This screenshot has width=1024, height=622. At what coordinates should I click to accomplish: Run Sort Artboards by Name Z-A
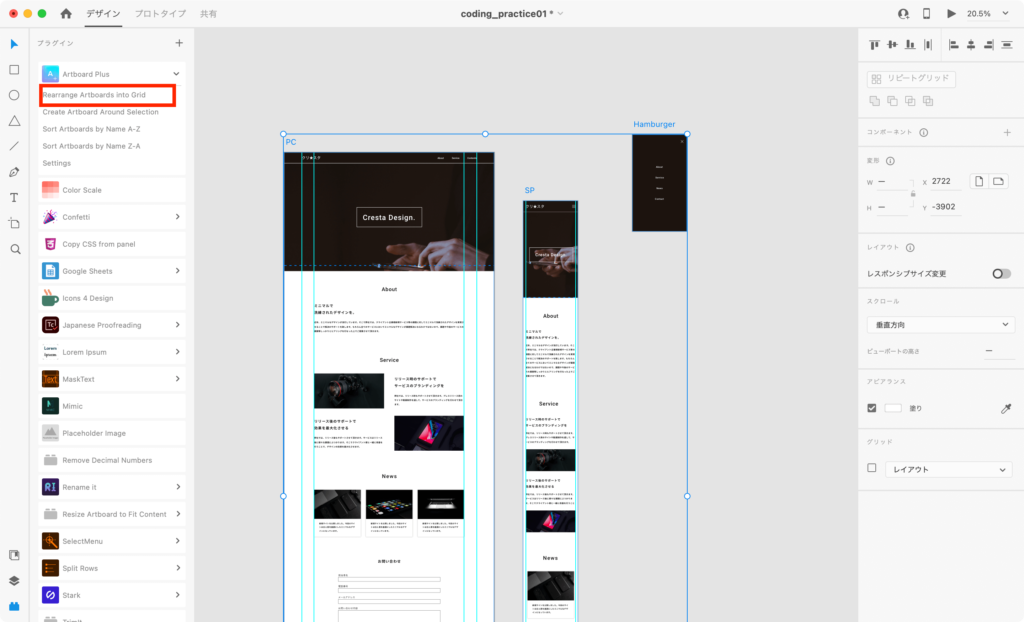click(91, 146)
